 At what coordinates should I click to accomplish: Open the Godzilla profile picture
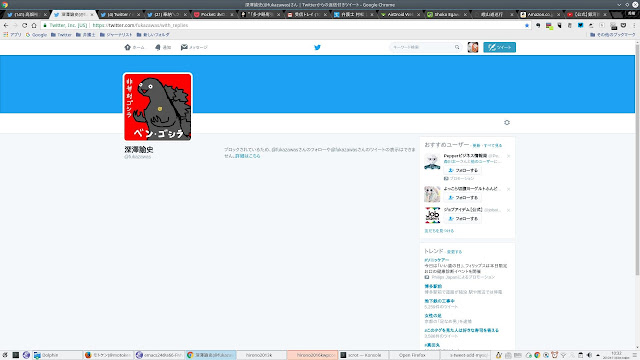[158, 107]
